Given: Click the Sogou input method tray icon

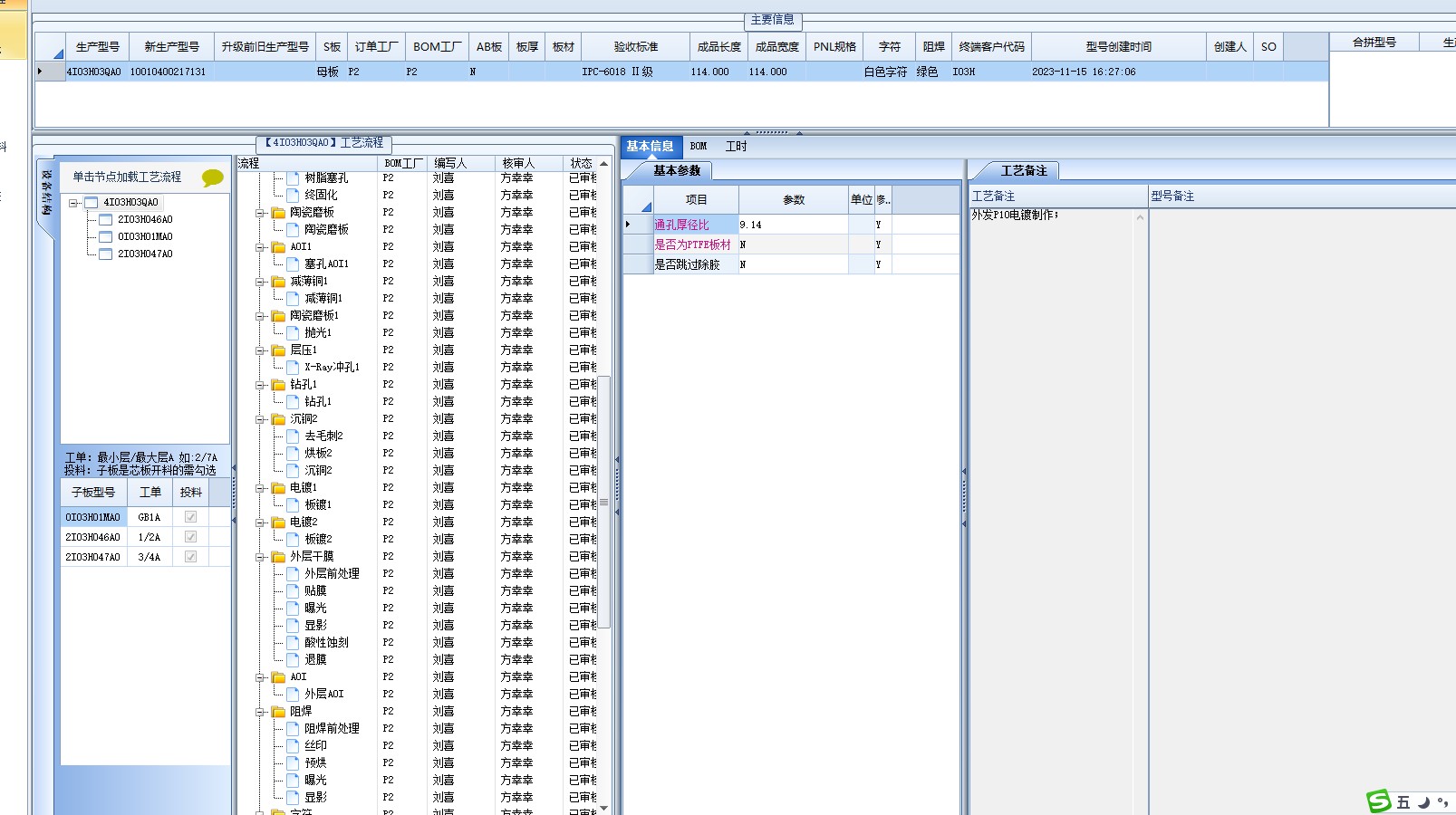Looking at the screenshot, I should (x=1379, y=801).
